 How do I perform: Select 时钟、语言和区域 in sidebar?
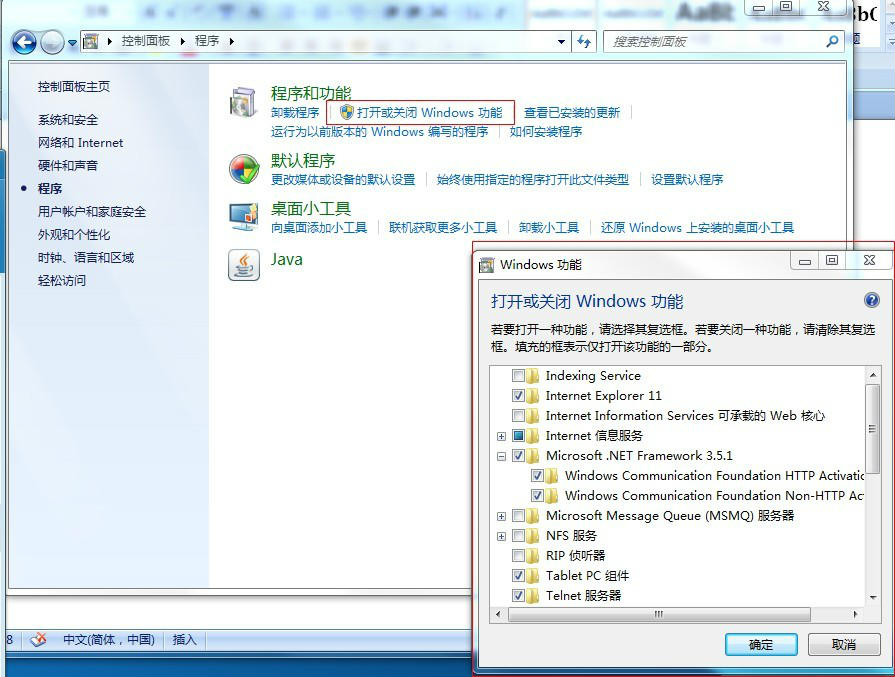(86, 257)
